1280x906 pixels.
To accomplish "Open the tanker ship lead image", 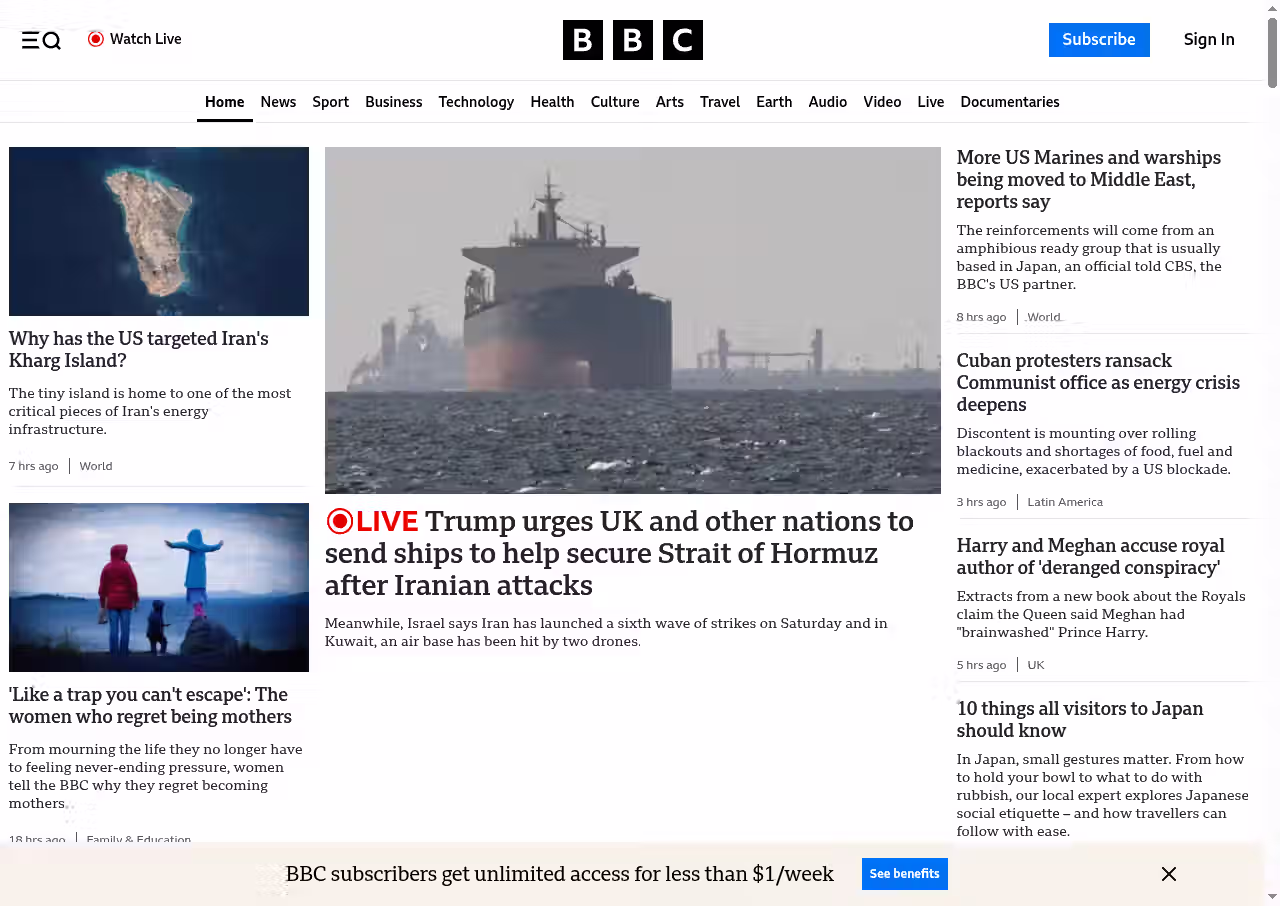I will click(x=632, y=320).
